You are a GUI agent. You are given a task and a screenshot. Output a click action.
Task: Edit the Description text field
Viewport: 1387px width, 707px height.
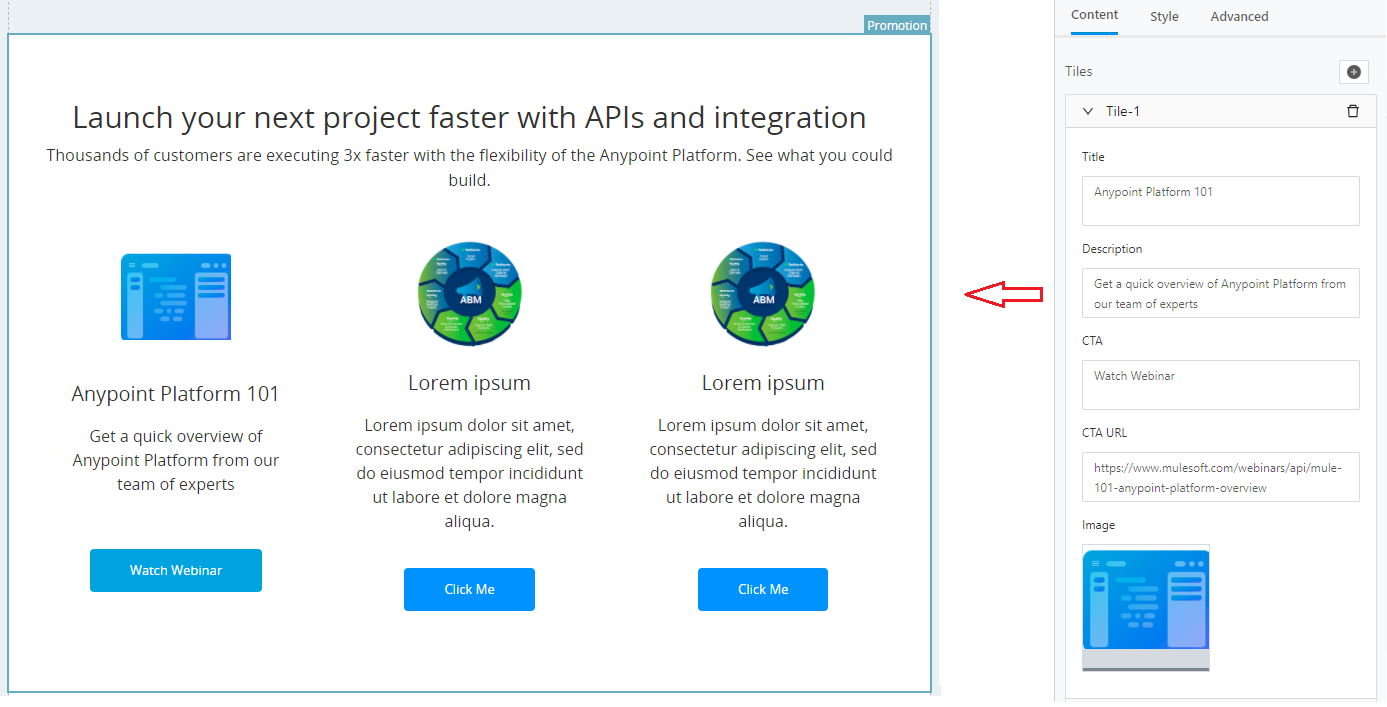[x=1220, y=293]
